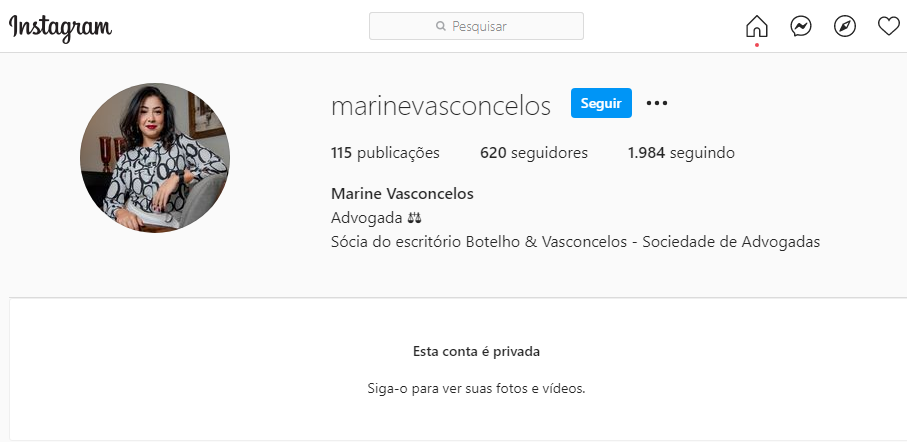Follow the account with Seguir button
Image resolution: width=907 pixels, height=442 pixels.
click(601, 103)
